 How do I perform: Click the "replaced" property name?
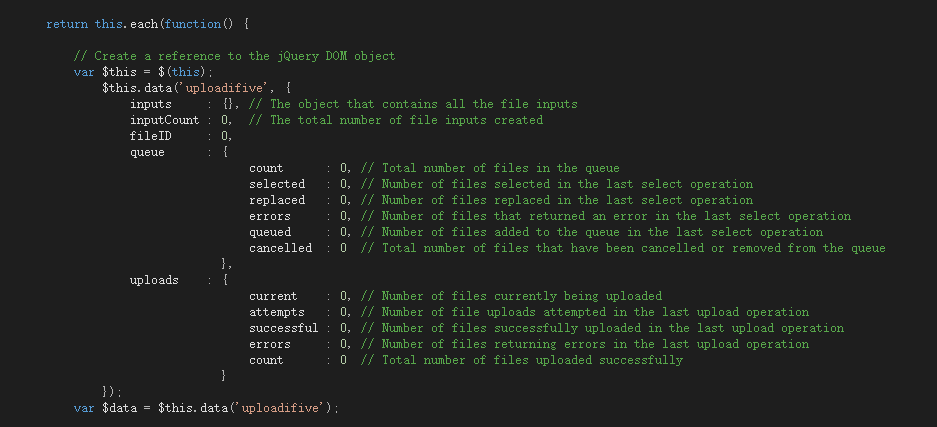click(x=277, y=200)
